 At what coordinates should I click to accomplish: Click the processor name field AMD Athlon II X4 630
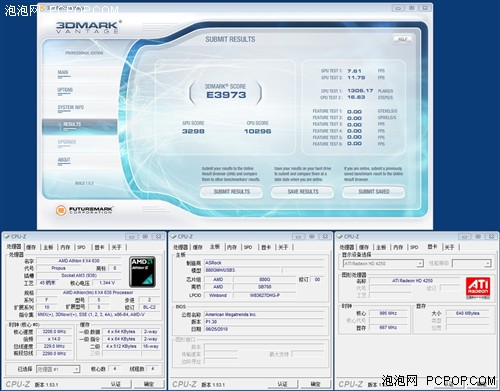[79, 261]
